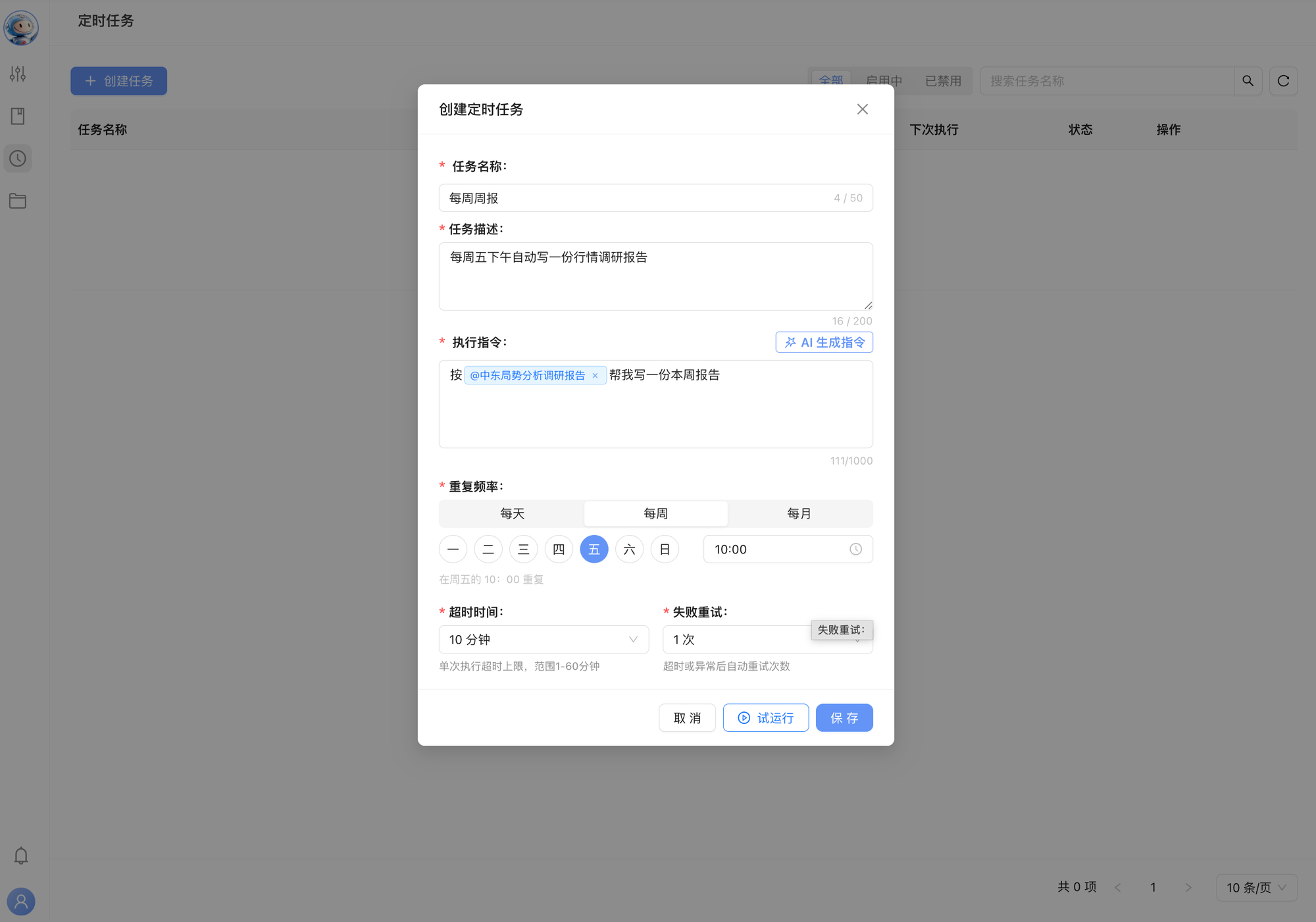This screenshot has width=1316, height=922.
Task: Click 试运行 button
Action: click(766, 717)
